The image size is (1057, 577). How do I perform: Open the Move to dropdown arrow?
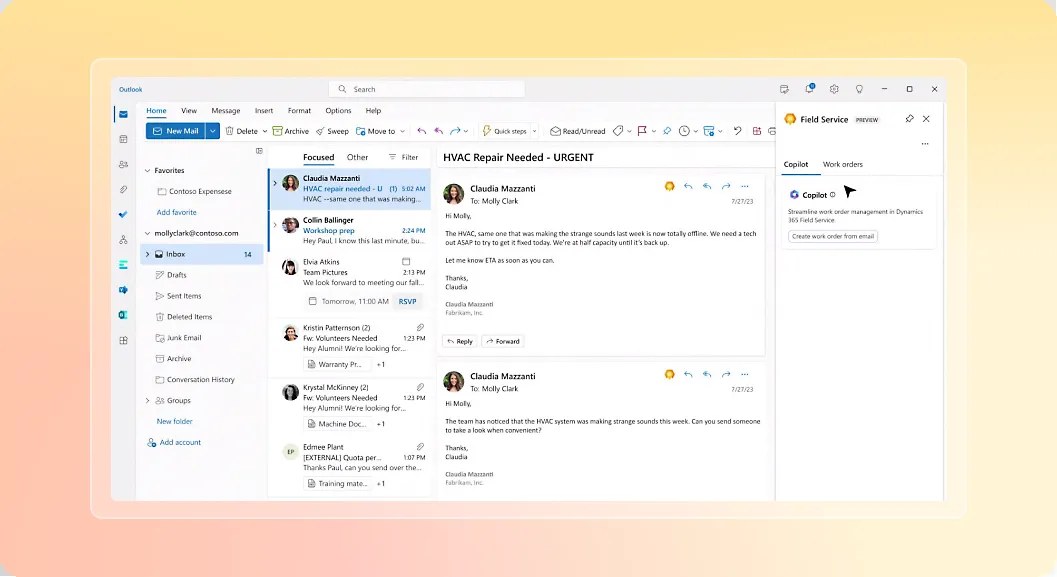402,131
